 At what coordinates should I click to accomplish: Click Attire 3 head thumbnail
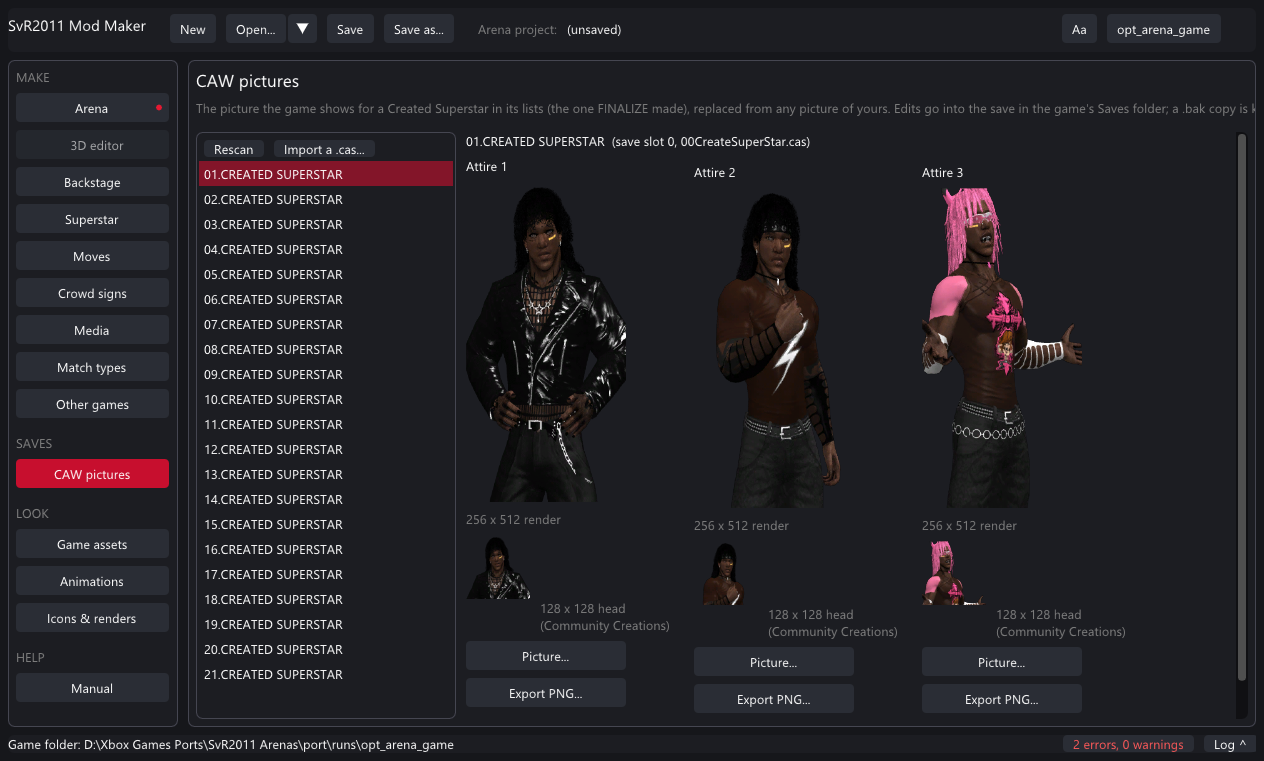point(954,573)
